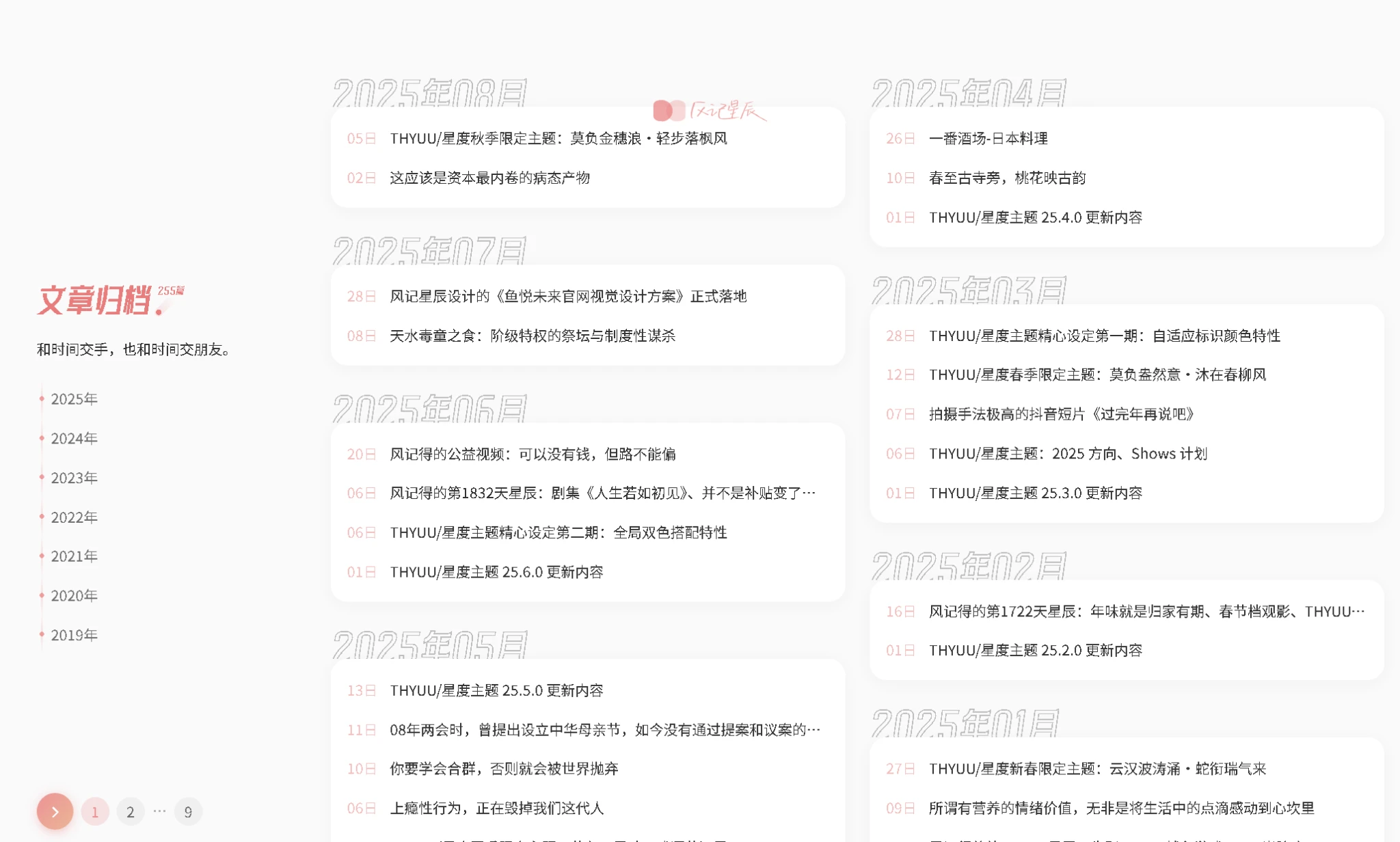This screenshot has width=1400, height=842.
Task: Open article 一番酒场-日本料理
Action: 988,139
